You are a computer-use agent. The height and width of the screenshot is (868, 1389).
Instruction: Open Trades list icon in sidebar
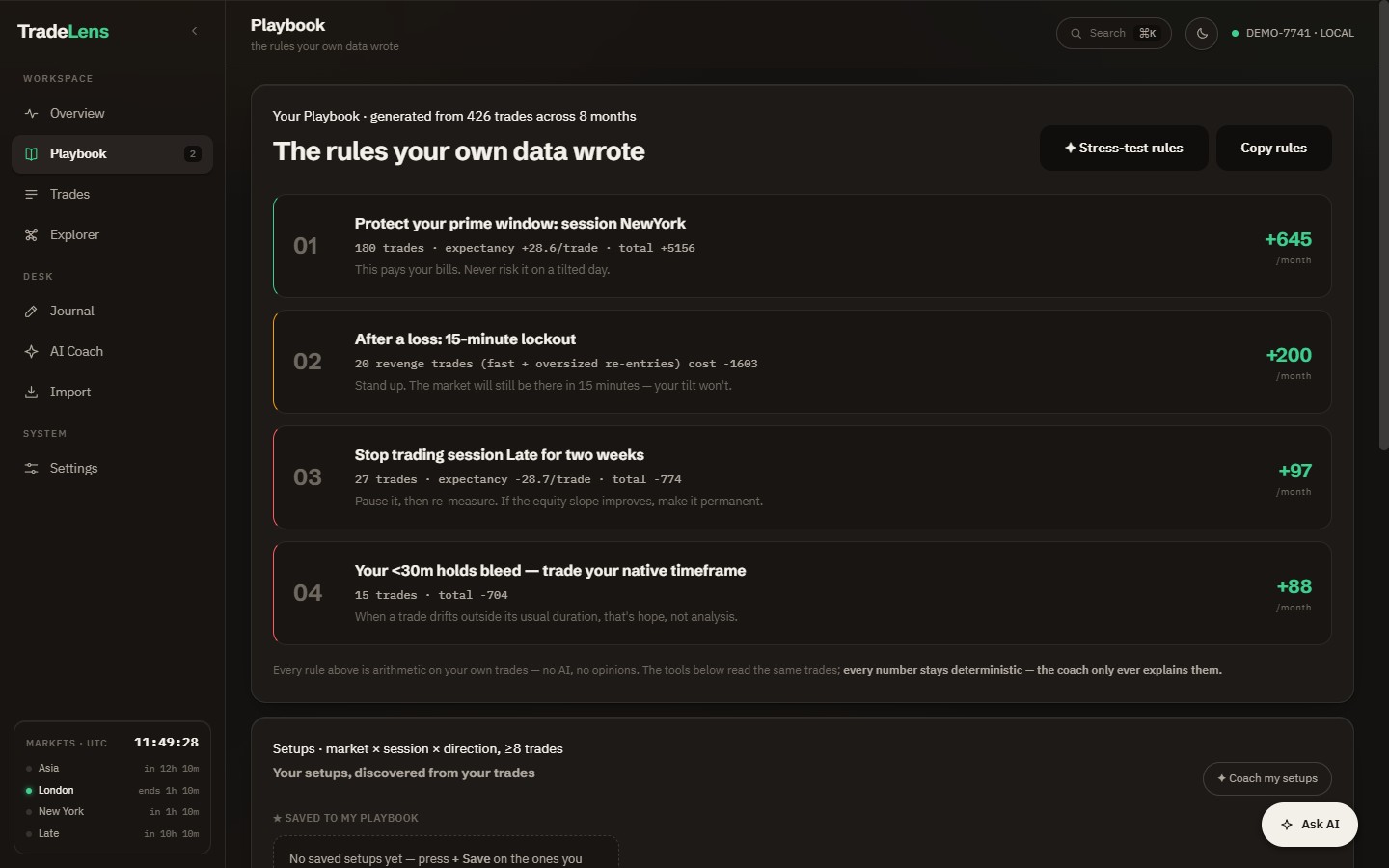31,194
